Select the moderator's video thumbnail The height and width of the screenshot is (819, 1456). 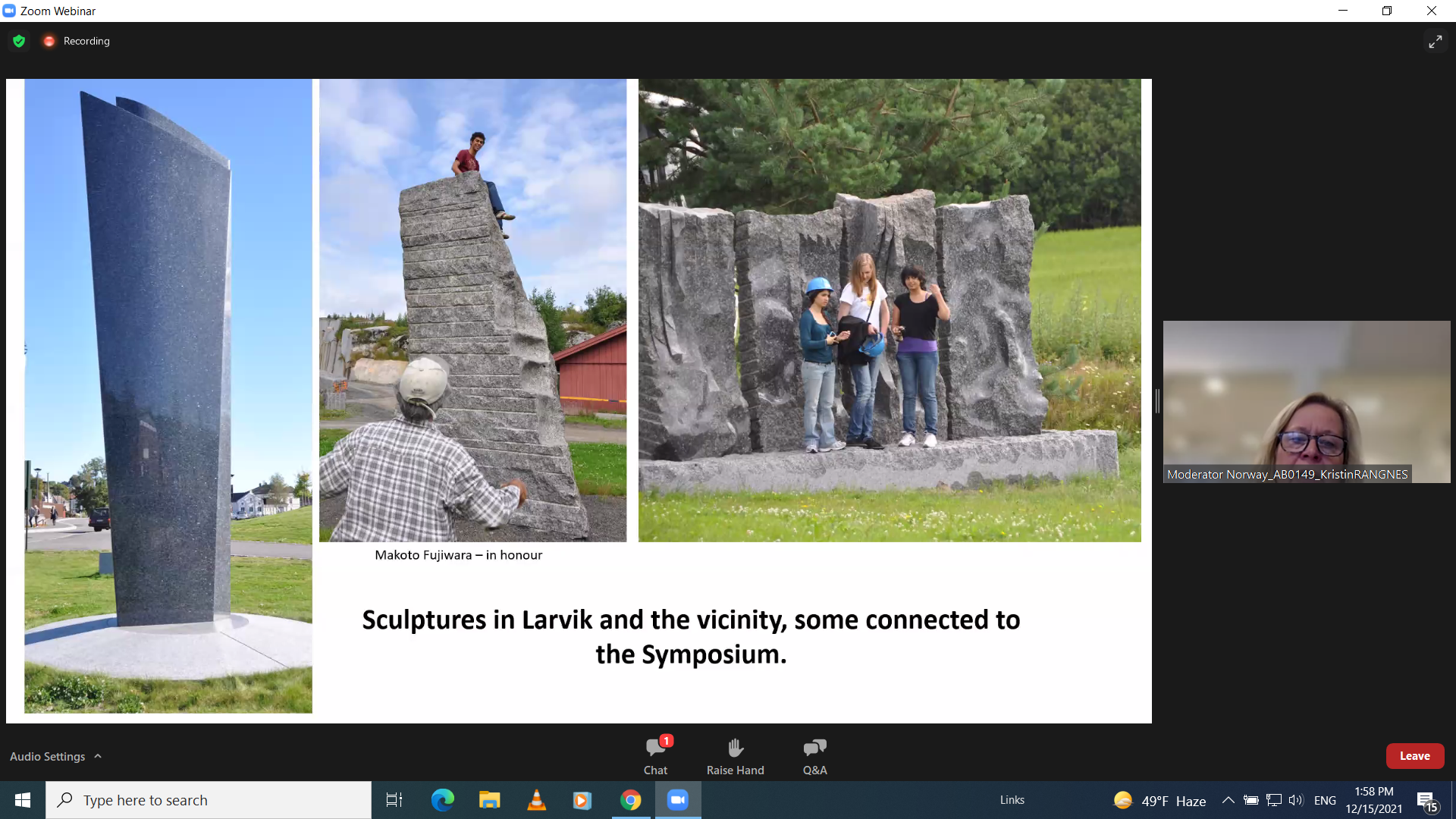tap(1306, 401)
